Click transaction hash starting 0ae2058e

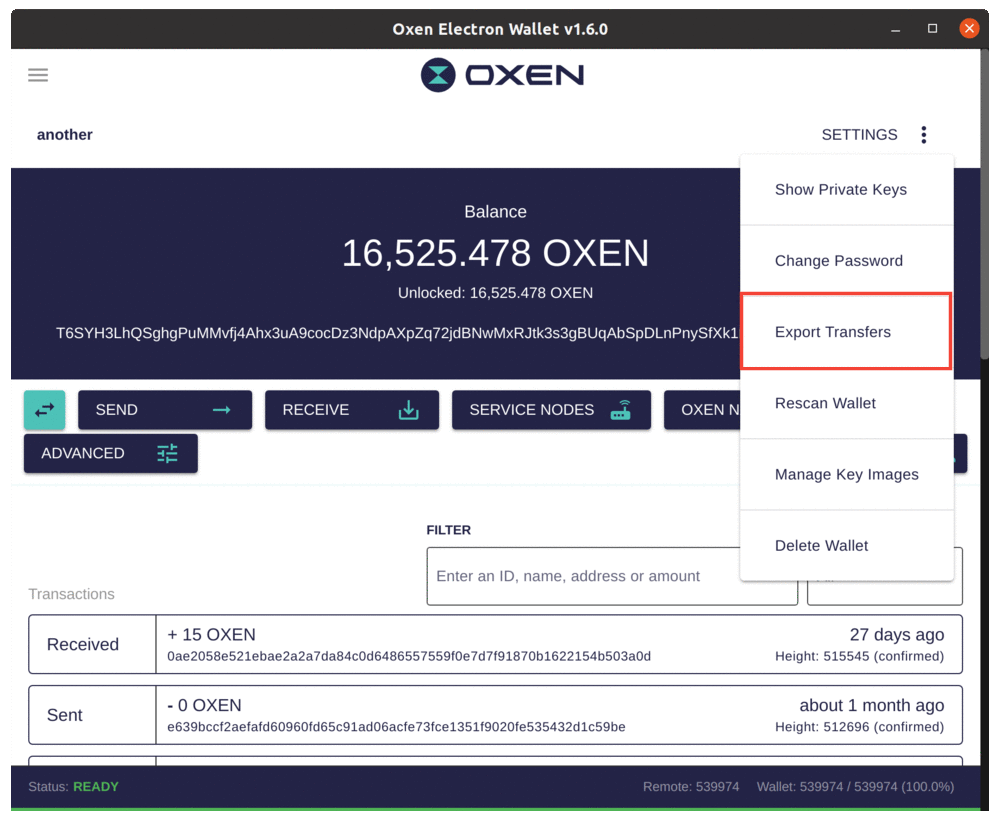(409, 656)
